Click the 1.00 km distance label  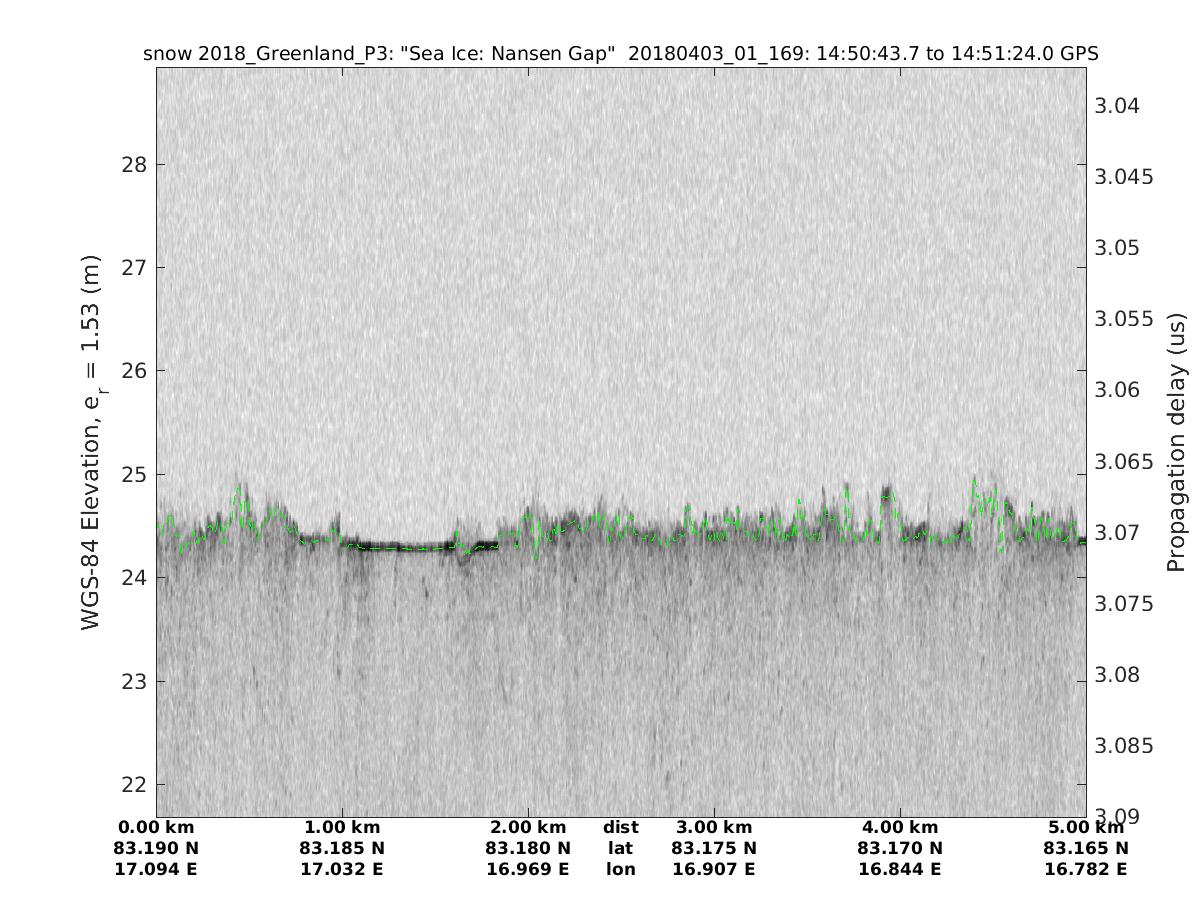342,827
